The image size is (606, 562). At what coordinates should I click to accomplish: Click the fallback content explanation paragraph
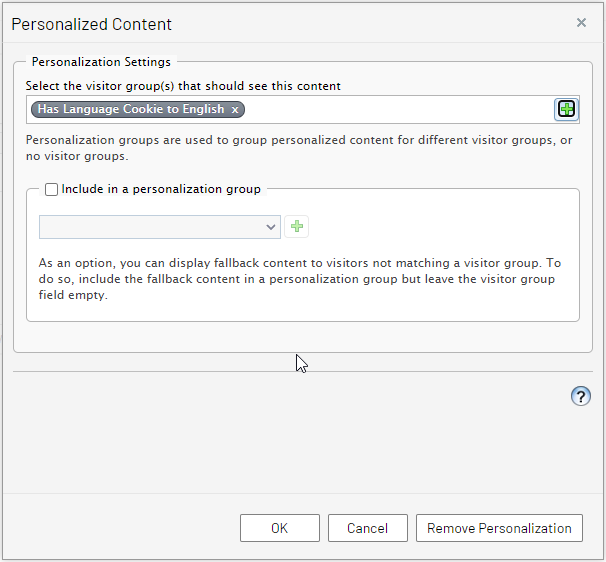click(299, 279)
